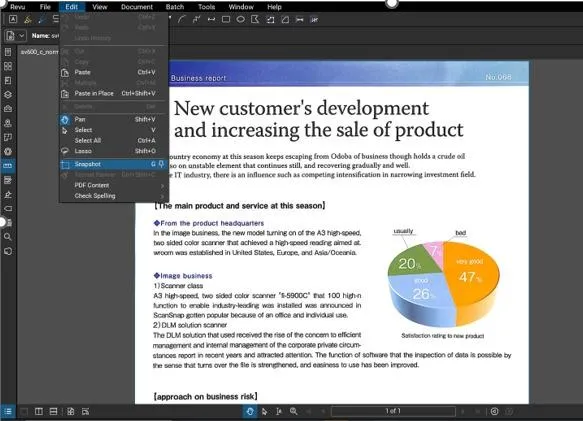Open the signatures panel icon
Viewport: 583px width, 421px height.
8,195
